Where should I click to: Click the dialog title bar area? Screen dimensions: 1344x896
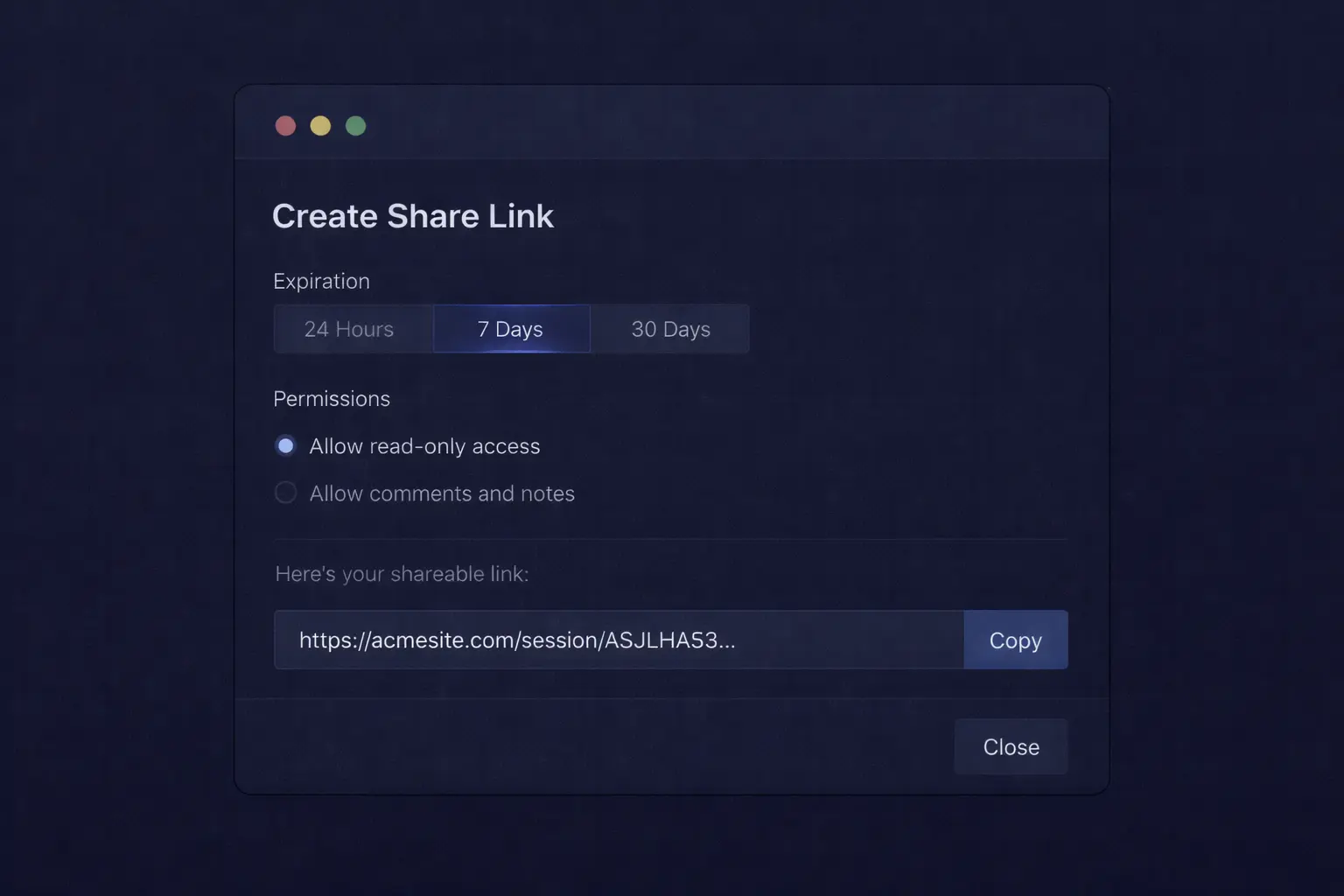(x=672, y=124)
